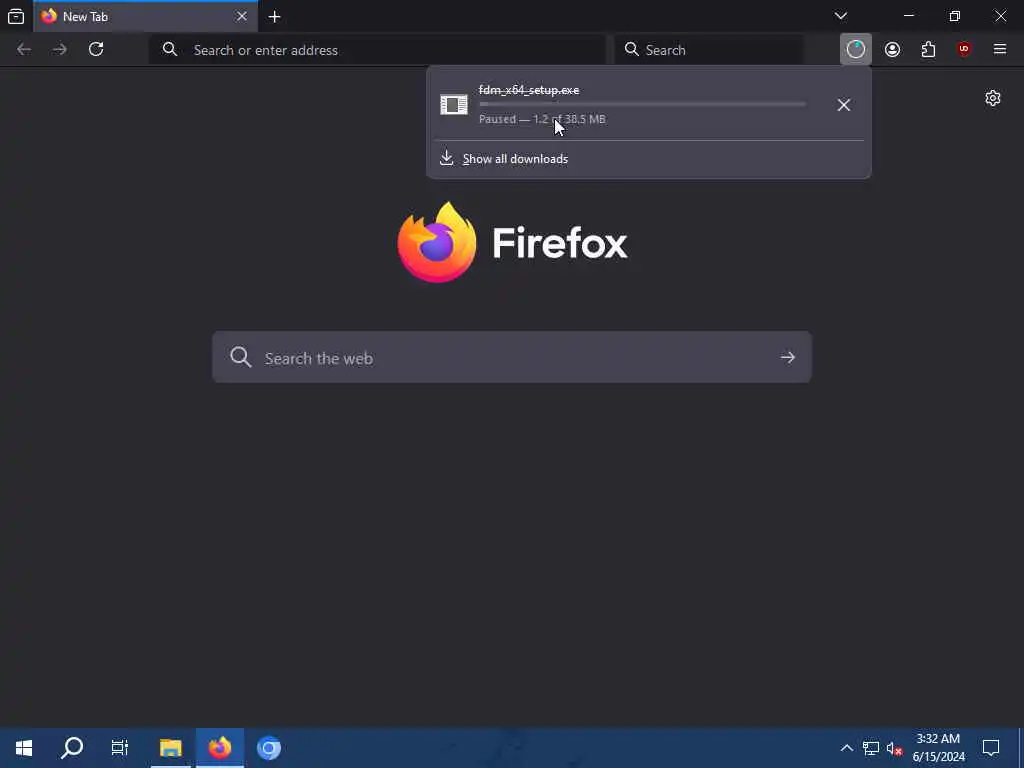Image resolution: width=1024 pixels, height=768 pixels.
Task: Open the network status tray icon
Action: (x=871, y=748)
